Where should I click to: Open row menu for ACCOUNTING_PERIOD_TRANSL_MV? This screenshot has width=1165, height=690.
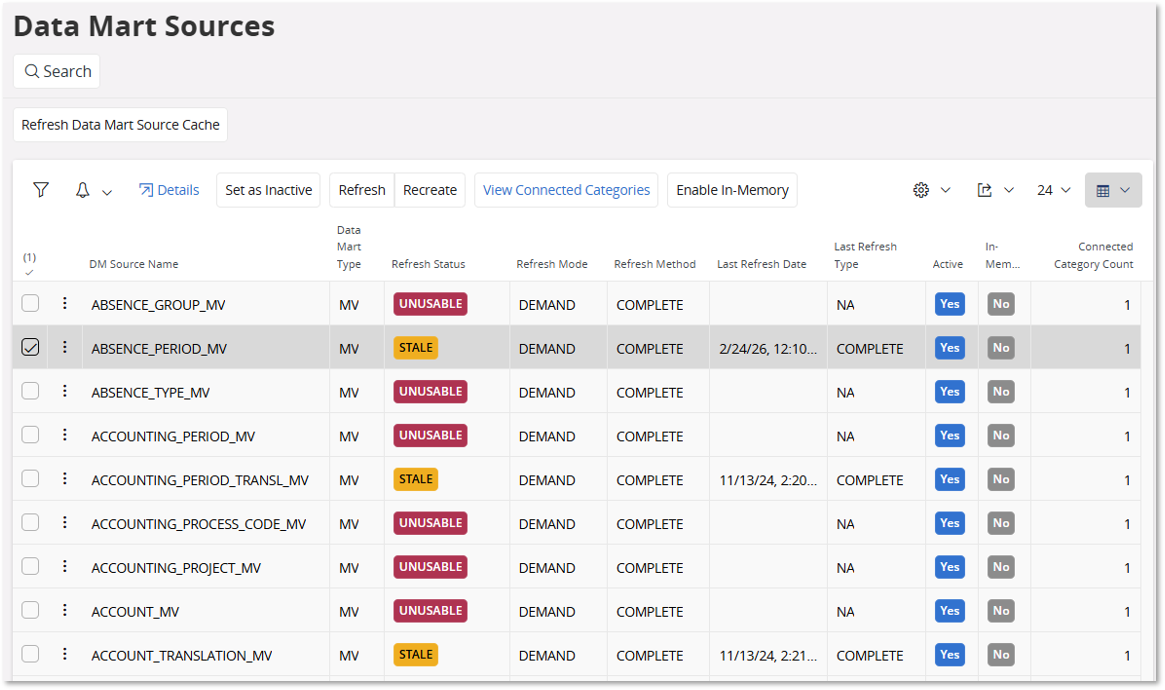(x=65, y=478)
